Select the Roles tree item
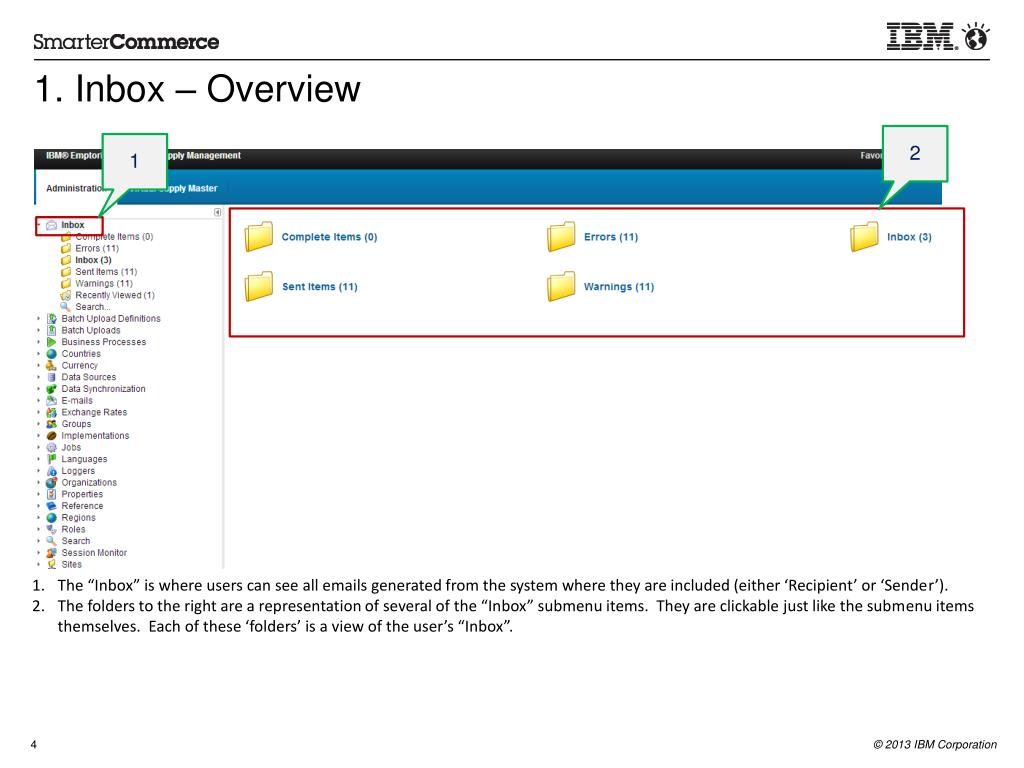Viewport: 1024px width, 768px height. (x=73, y=530)
